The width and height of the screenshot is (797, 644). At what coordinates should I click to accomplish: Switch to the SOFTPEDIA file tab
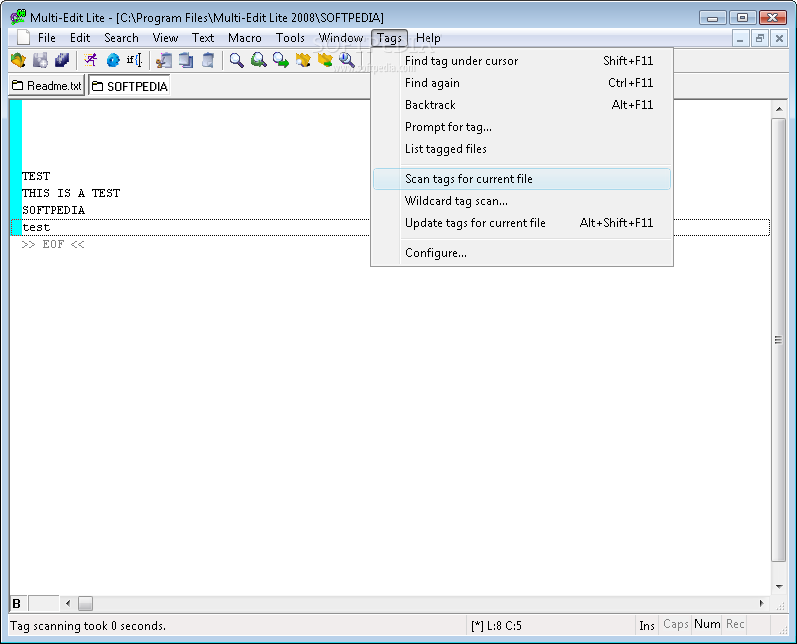pos(130,86)
